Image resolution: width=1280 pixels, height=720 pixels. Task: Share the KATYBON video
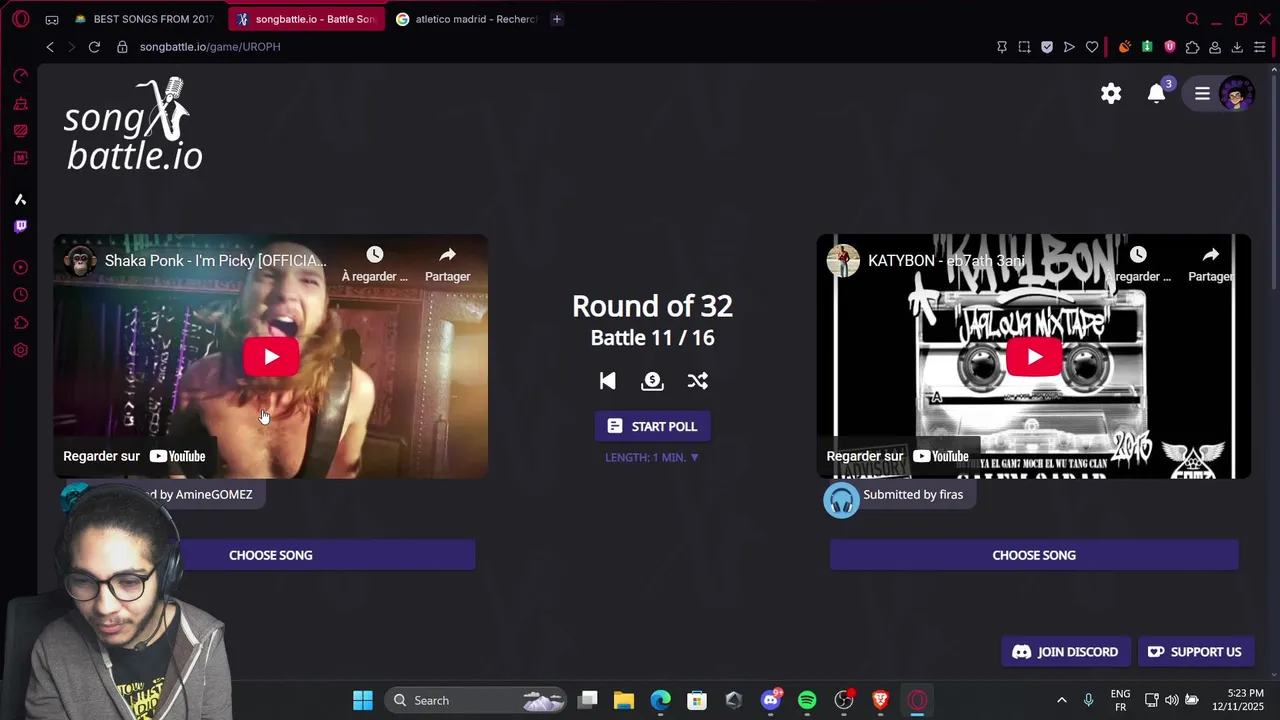pyautogui.click(x=1210, y=264)
